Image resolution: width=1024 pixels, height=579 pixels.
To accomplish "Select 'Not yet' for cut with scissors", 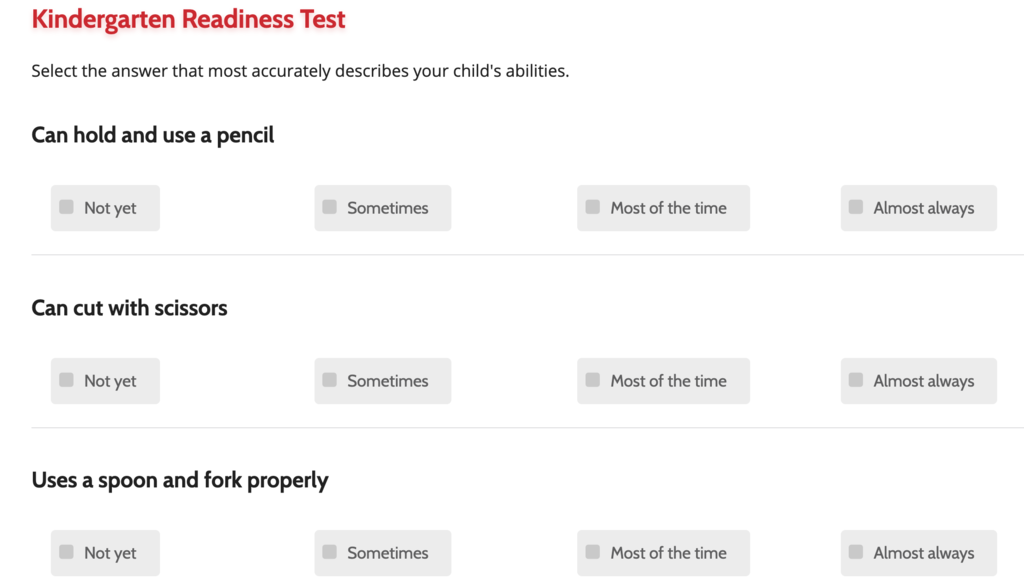I will click(105, 381).
